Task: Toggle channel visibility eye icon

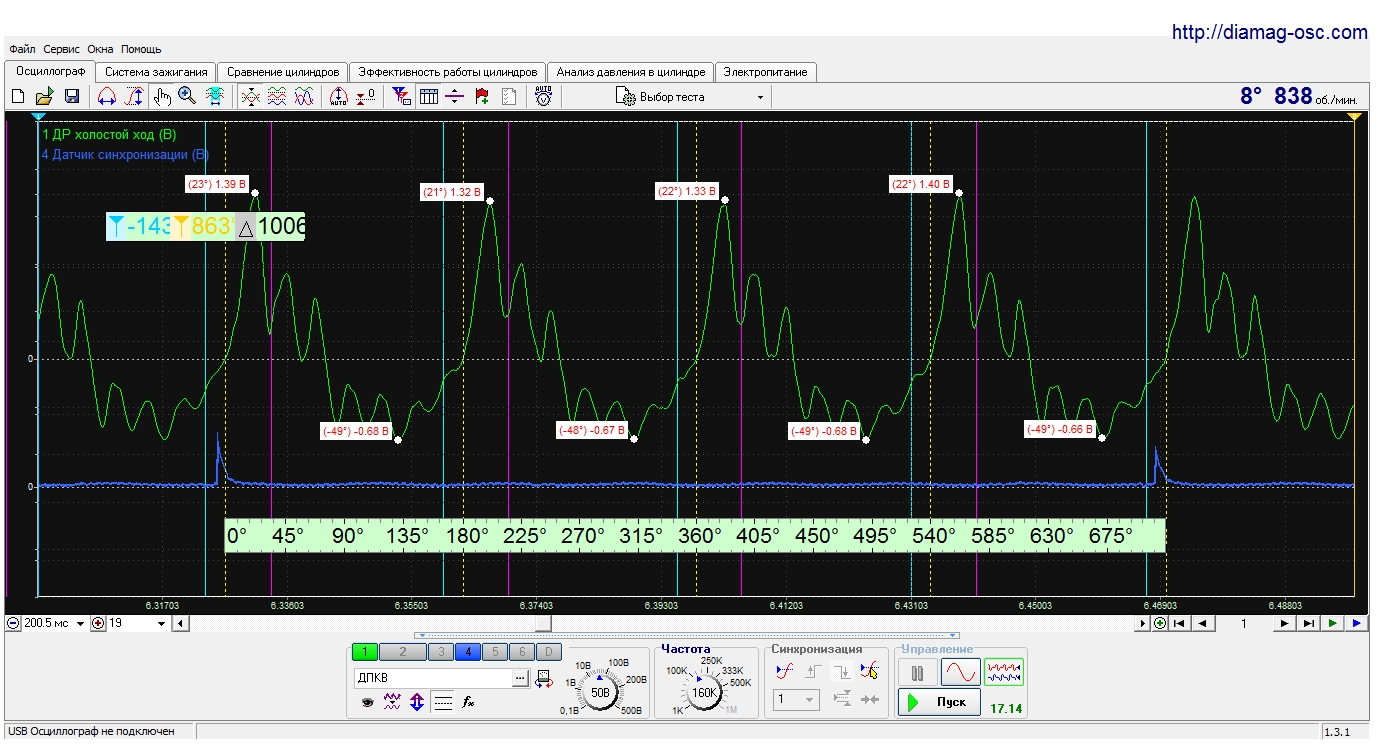Action: pyautogui.click(x=367, y=702)
